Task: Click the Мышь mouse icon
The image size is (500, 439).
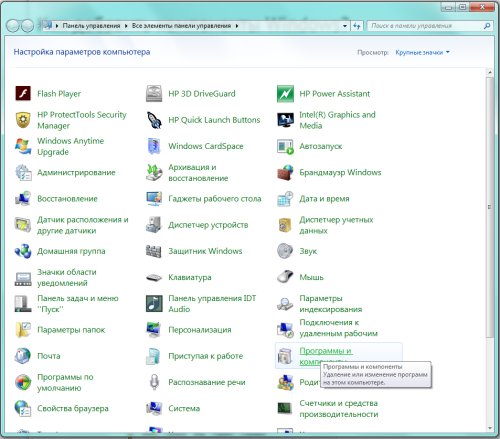Action: click(x=285, y=277)
